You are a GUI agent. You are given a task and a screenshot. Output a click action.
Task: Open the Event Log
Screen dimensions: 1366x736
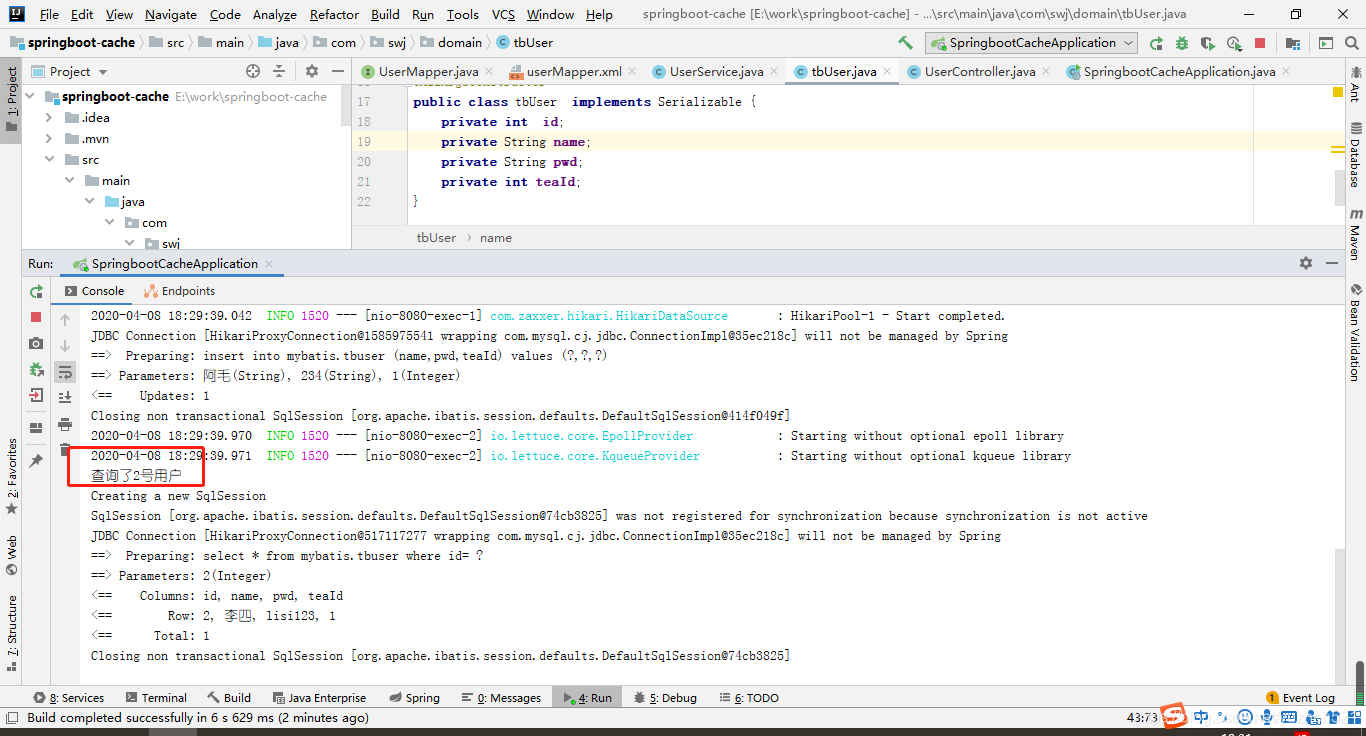1300,698
